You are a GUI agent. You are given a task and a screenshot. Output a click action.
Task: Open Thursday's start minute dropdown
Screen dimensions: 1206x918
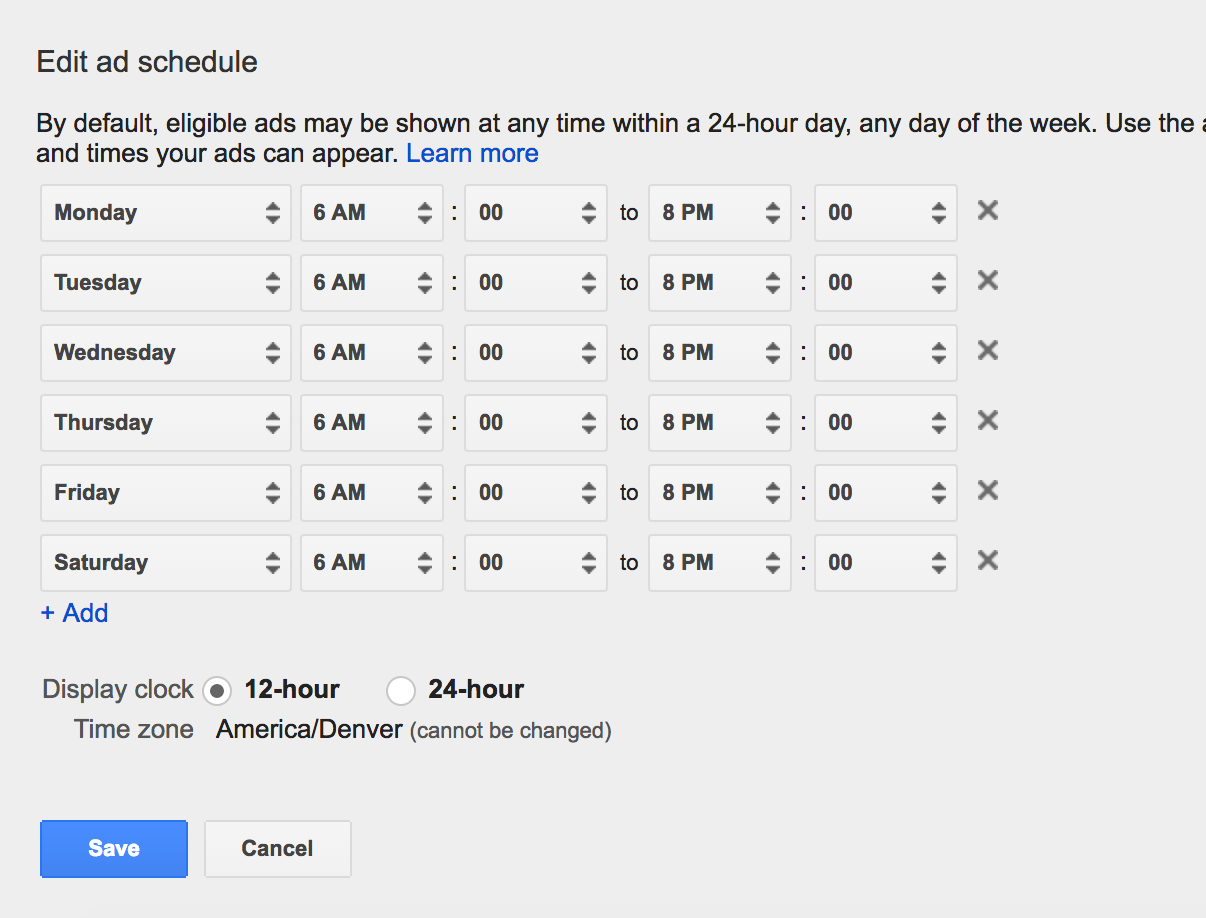pos(535,422)
